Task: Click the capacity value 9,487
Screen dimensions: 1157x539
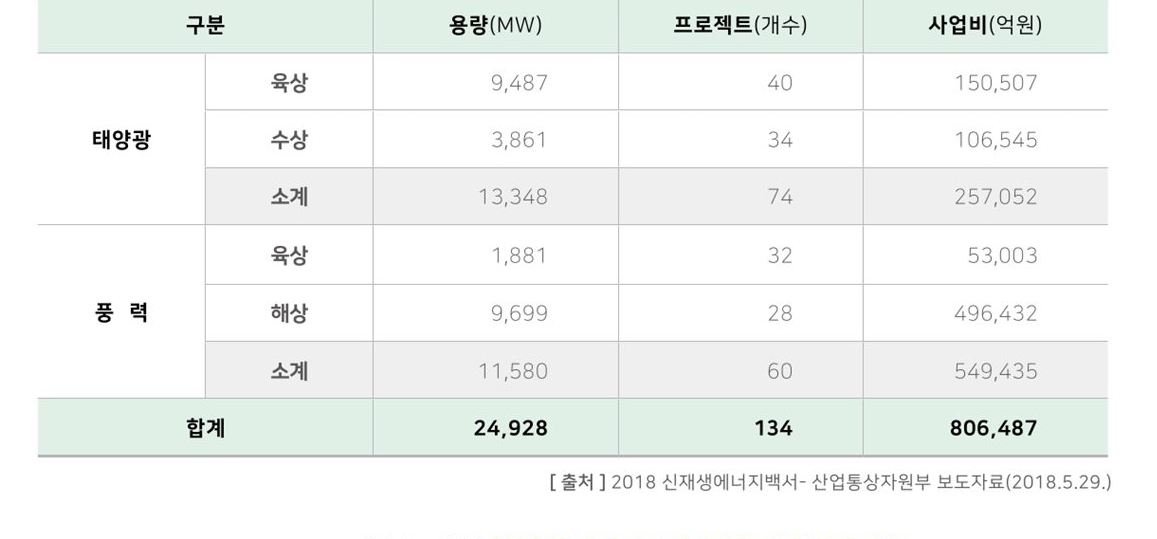Action: (519, 83)
